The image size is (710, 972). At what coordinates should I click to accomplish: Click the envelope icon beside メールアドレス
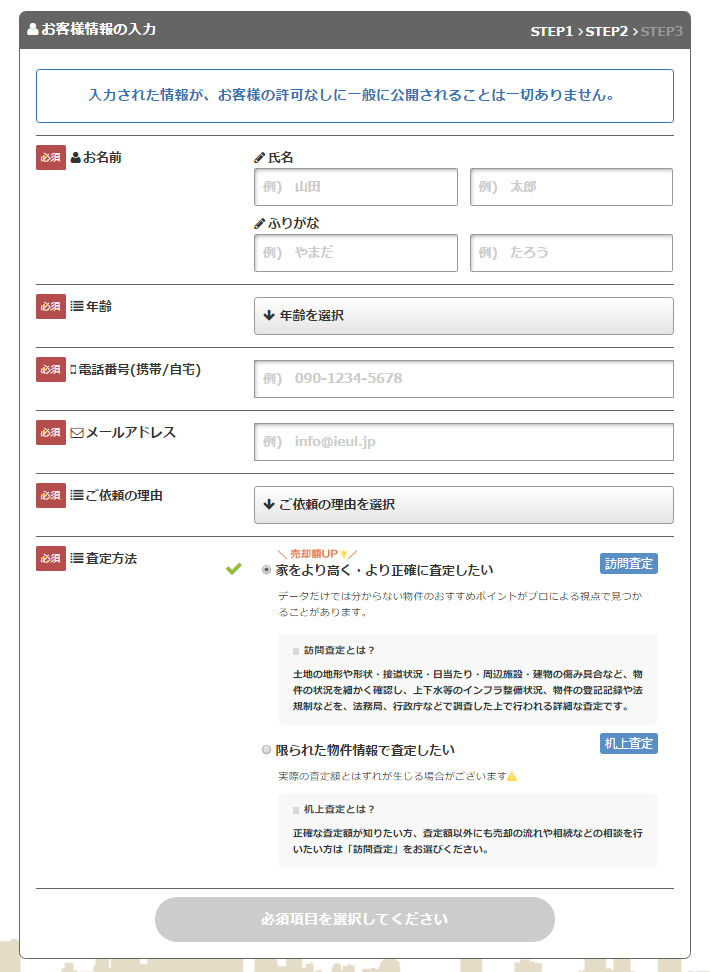[78, 433]
